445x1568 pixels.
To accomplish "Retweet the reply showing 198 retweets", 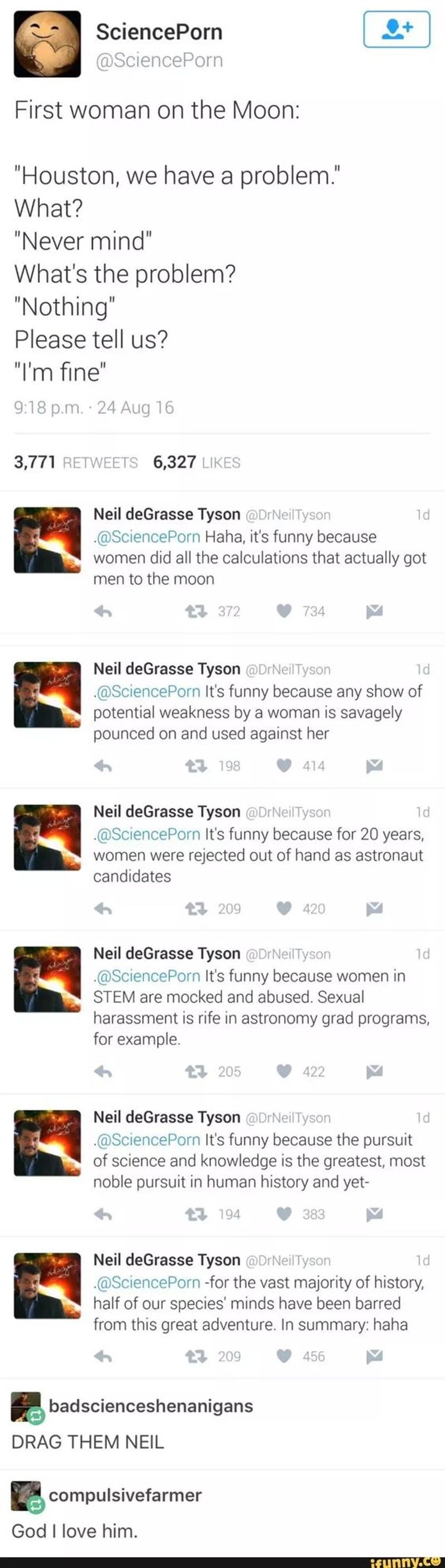I will tap(196, 766).
